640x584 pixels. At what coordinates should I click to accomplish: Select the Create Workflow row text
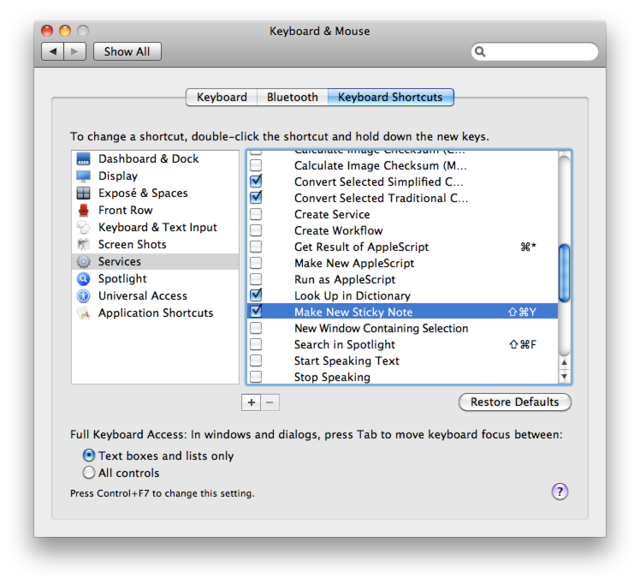tap(338, 231)
